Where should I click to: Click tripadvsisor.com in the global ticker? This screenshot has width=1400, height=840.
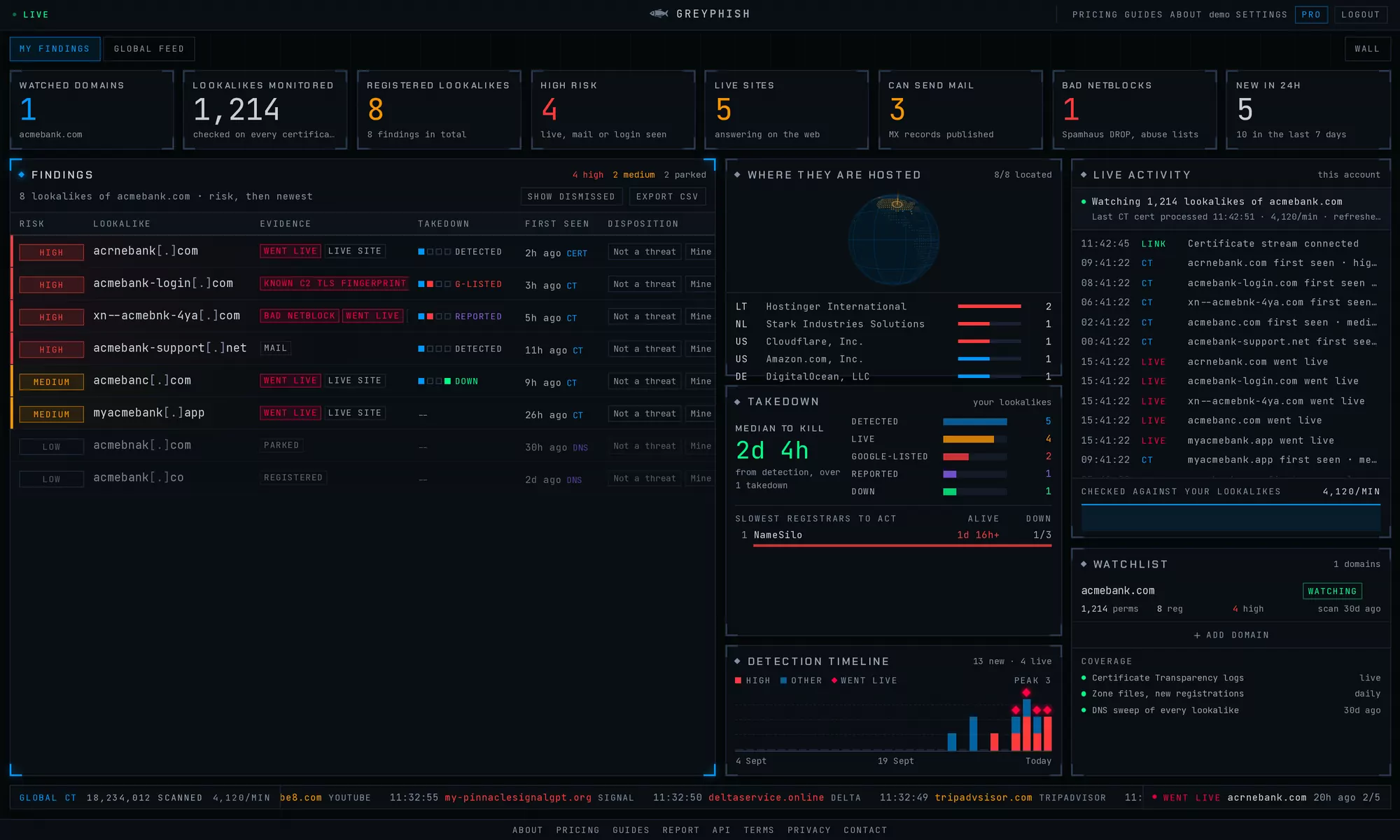click(x=983, y=797)
